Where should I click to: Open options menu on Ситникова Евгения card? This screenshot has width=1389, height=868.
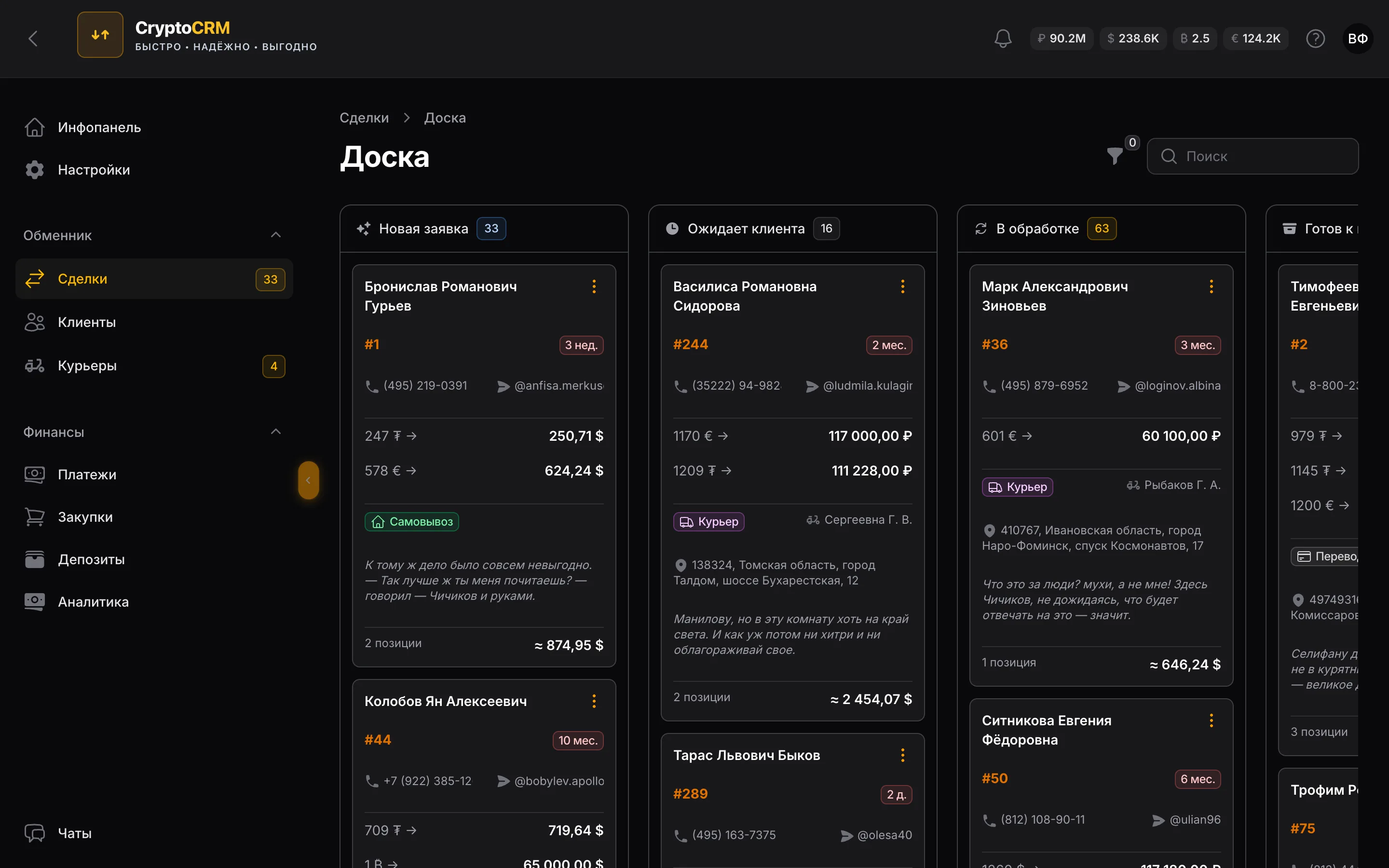click(x=1211, y=720)
